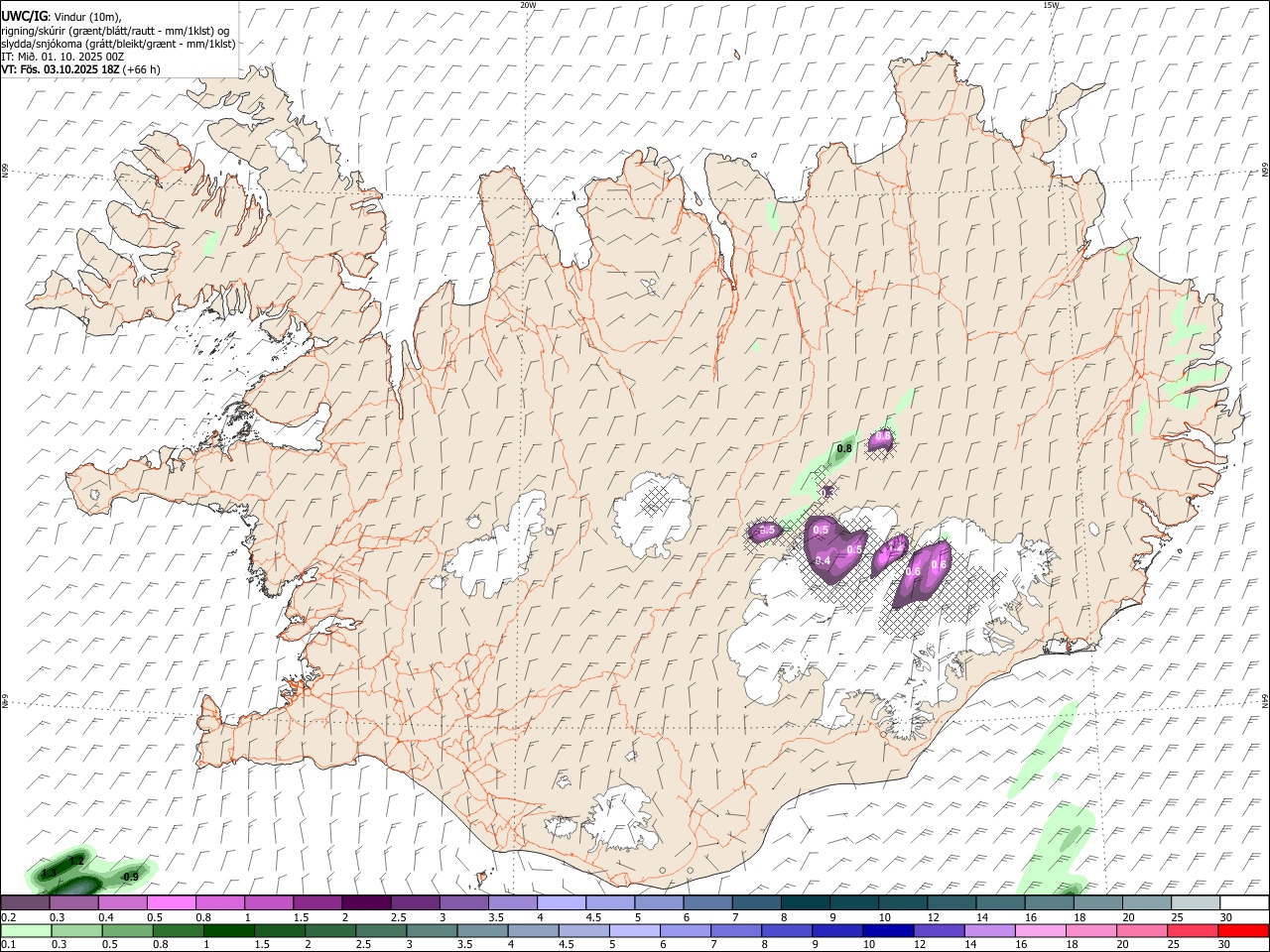This screenshot has height=952, width=1270.
Task: Click the '1.3' rain value at the southwest corner
Action: [49, 873]
